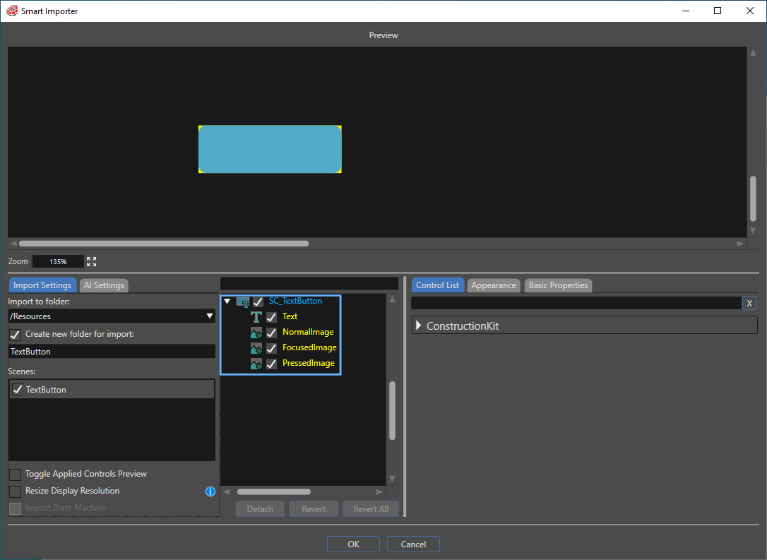Enable Resize Display Resolution checkbox
This screenshot has width=767, height=560.
[15, 491]
